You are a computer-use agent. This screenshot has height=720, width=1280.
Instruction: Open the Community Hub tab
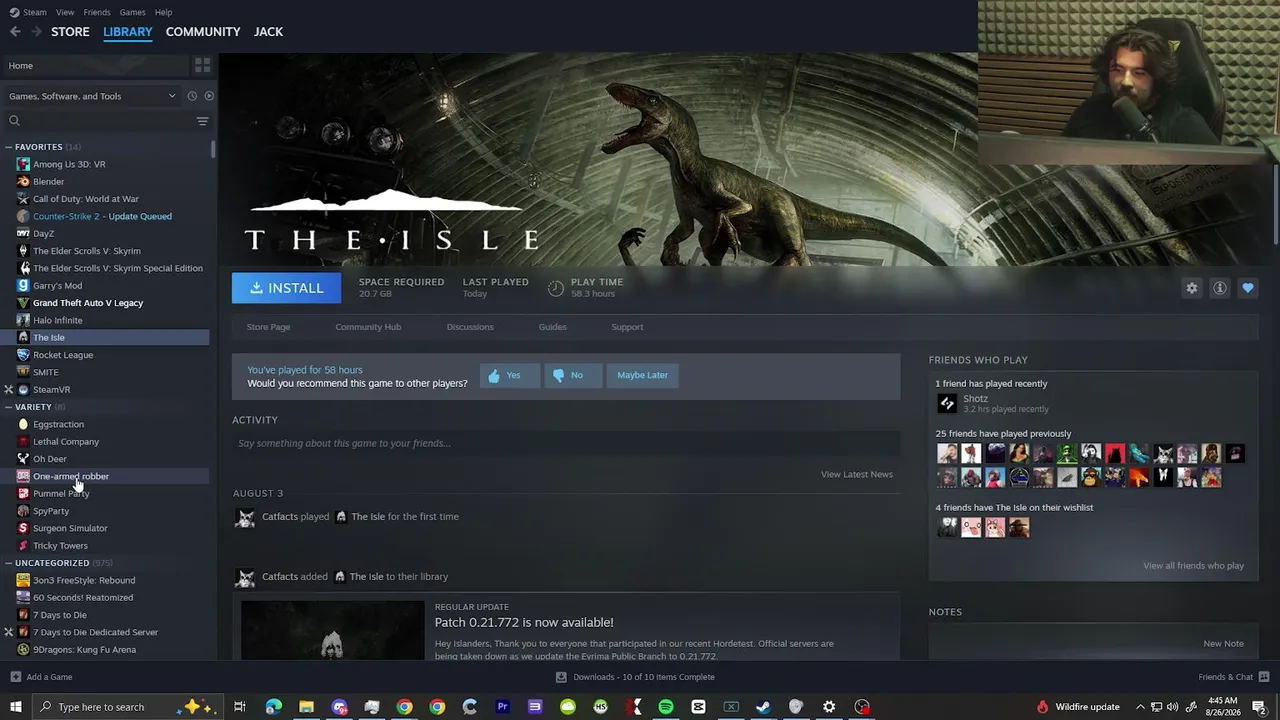coord(368,327)
